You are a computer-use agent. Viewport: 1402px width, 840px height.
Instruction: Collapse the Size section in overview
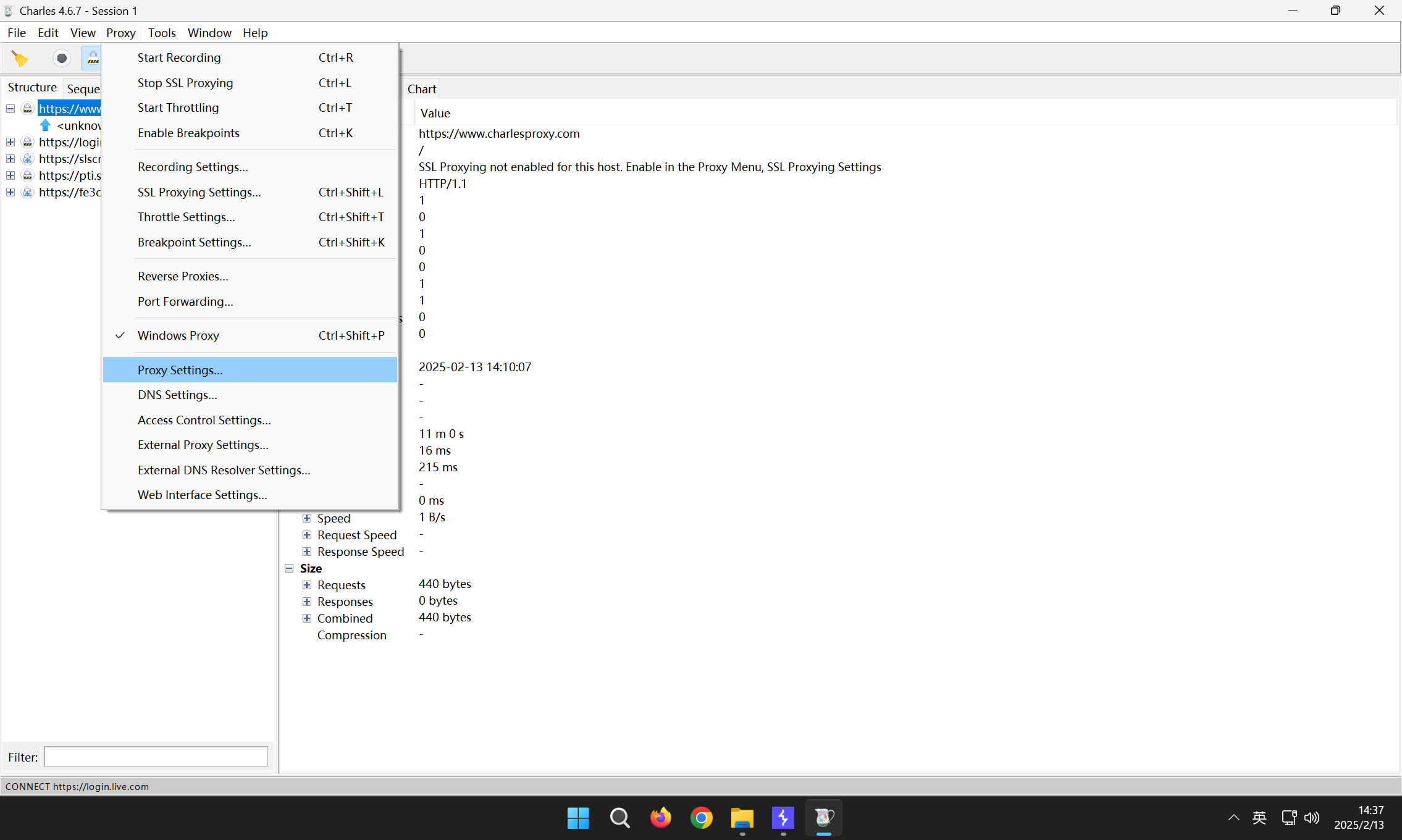pyautogui.click(x=289, y=568)
